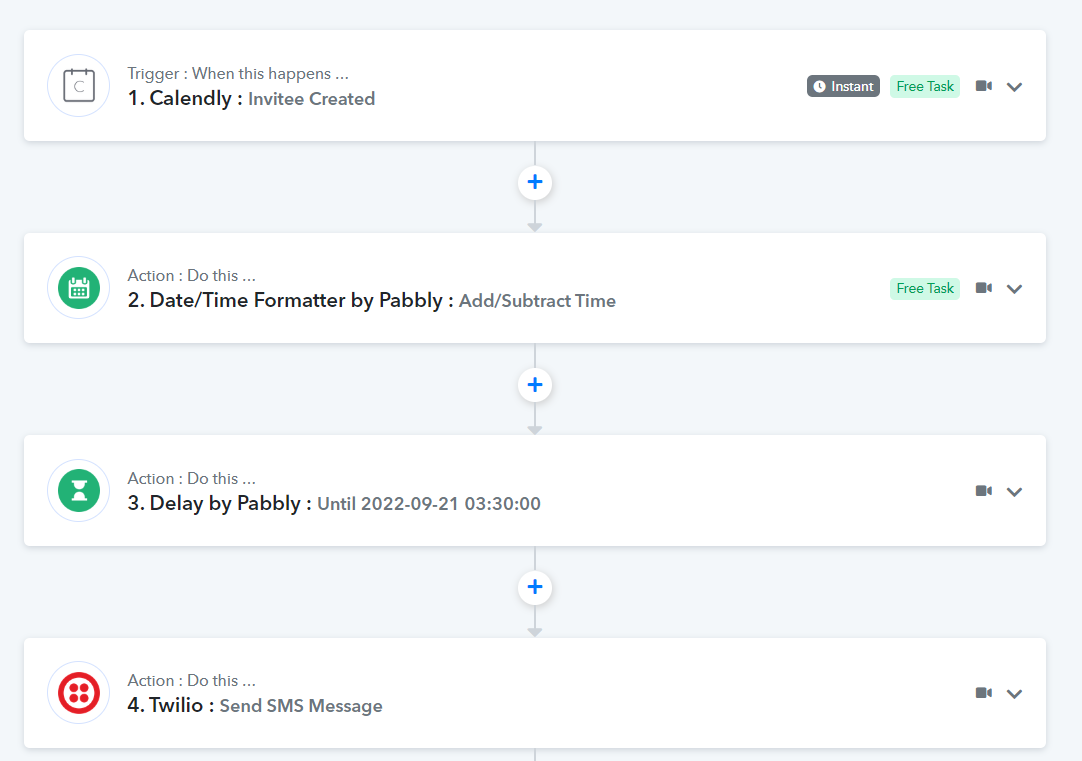Viewport: 1082px width, 761px height.
Task: Open video tutorial for Calendly step
Action: [x=984, y=86]
